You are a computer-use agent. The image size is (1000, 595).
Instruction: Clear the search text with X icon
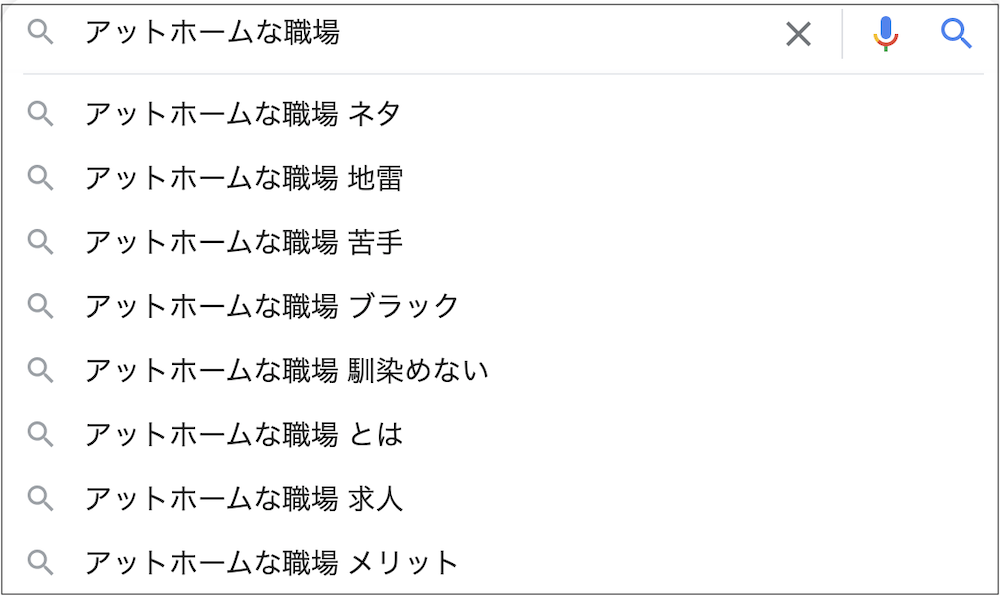pyautogui.click(x=798, y=34)
